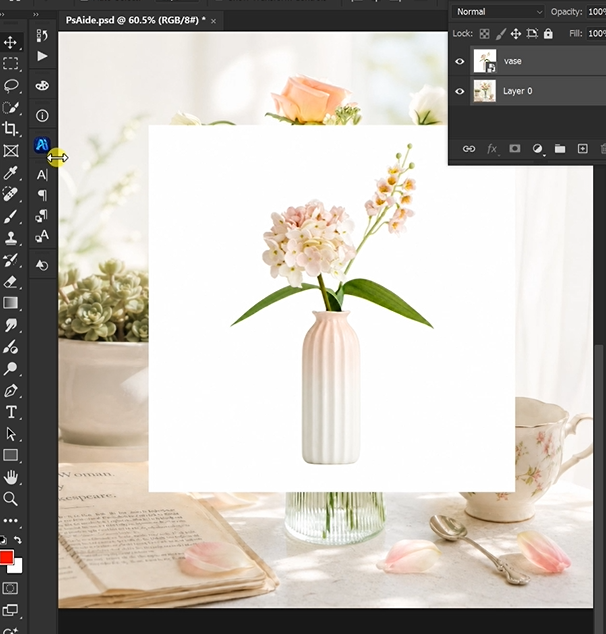
Task: Select the Pen tool
Action: [x=11, y=391]
